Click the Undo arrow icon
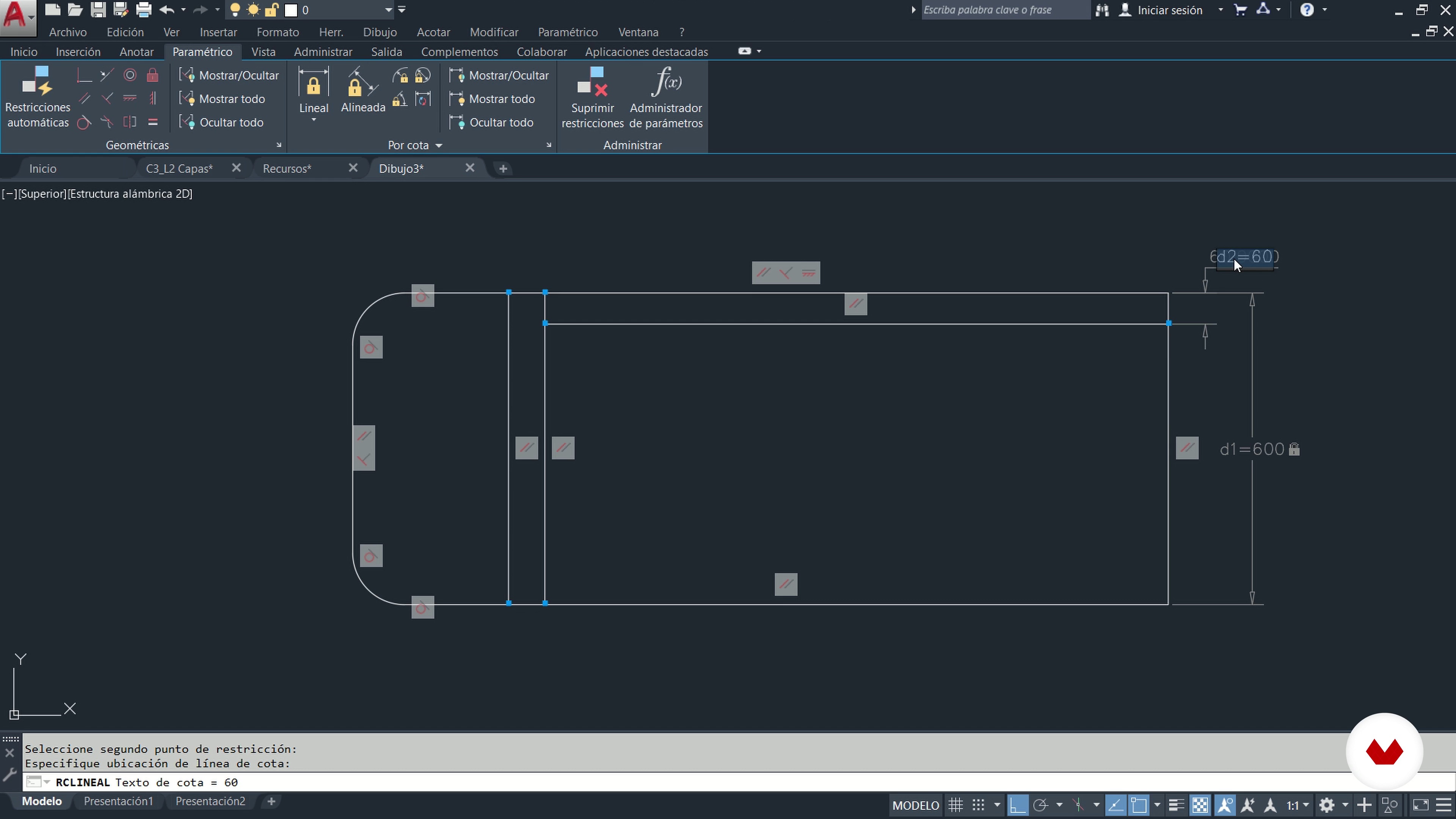Image resolution: width=1456 pixels, height=819 pixels. [x=167, y=9]
